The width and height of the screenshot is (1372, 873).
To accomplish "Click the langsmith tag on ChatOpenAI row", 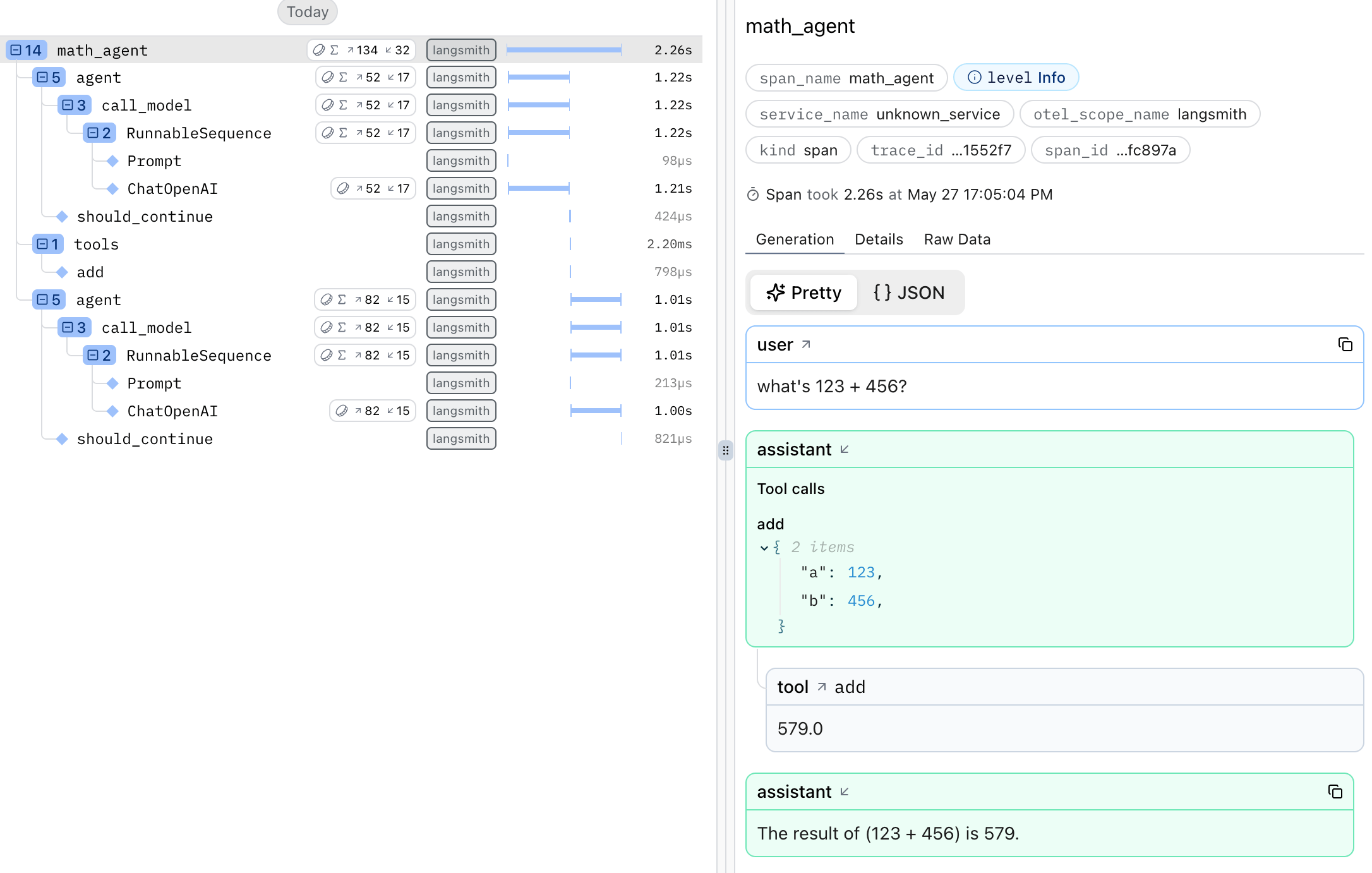I will click(461, 189).
